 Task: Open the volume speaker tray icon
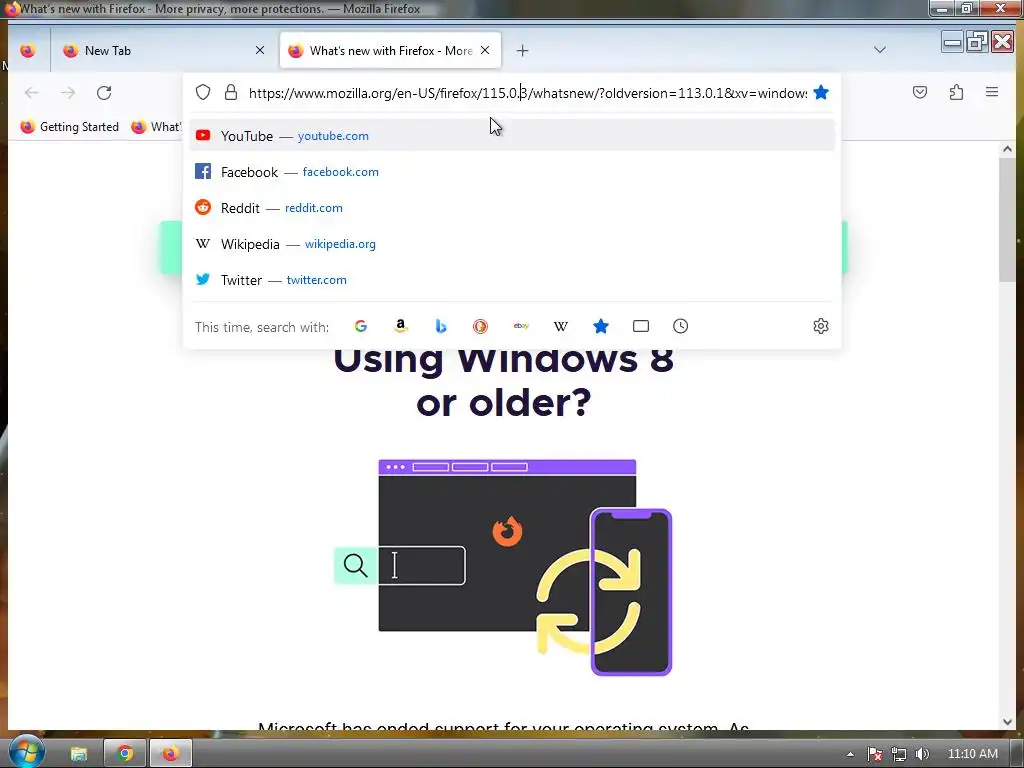921,754
